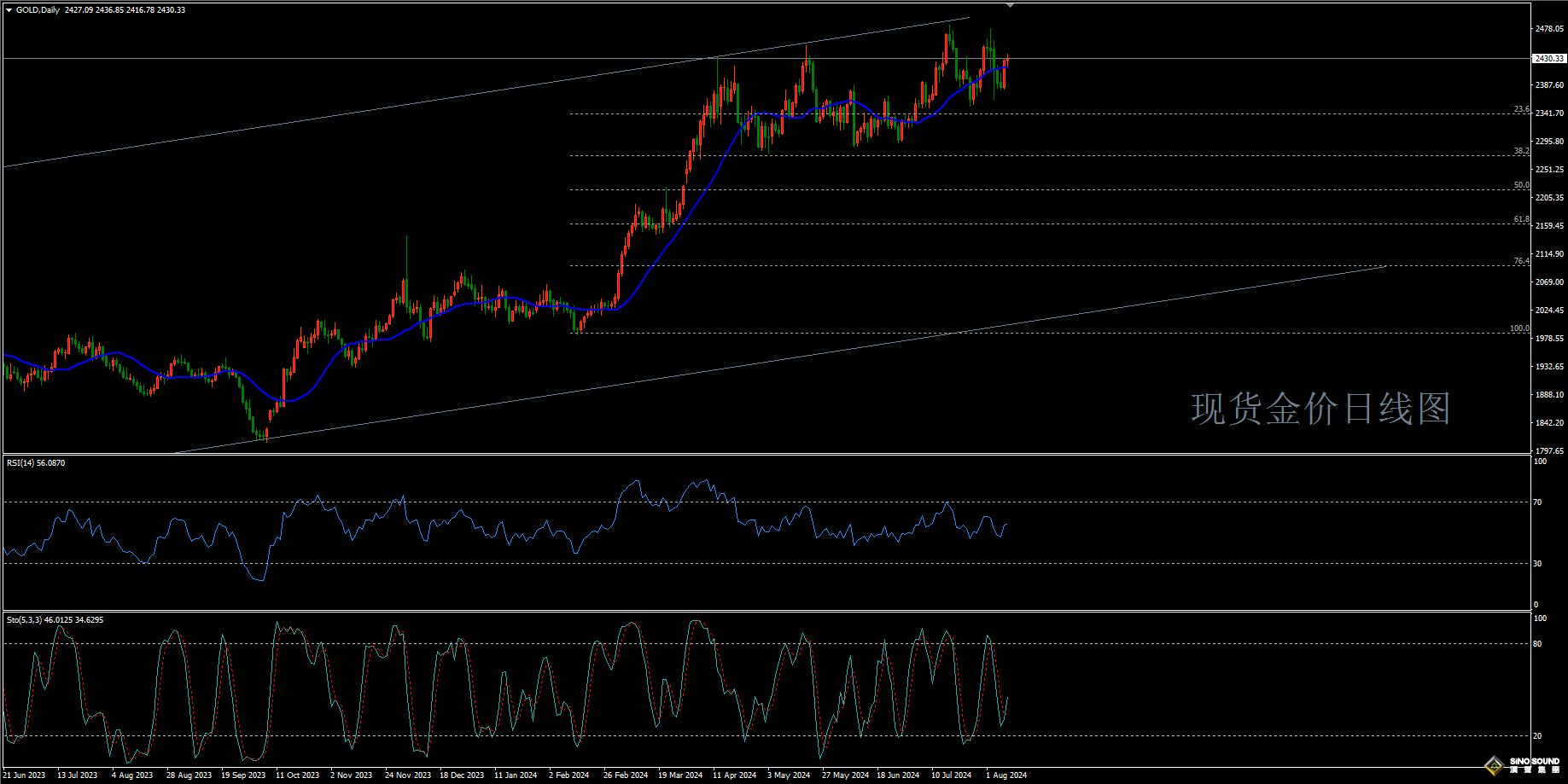Viewport: 1568px width, 784px height.
Task: Select the 61.8 Fibonacci level label
Action: tap(1521, 219)
